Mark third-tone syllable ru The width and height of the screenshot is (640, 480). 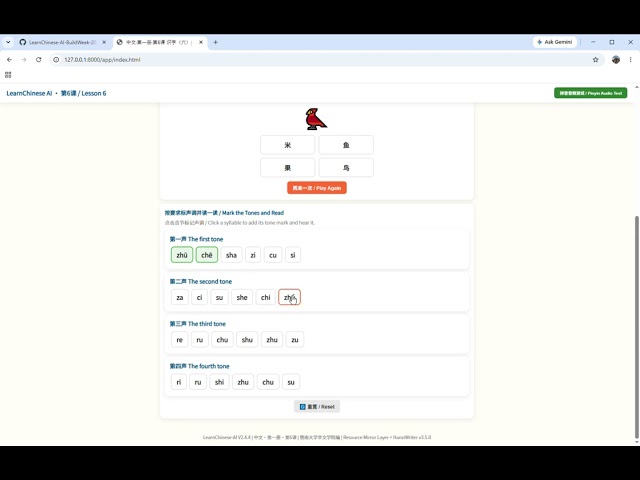click(x=200, y=340)
